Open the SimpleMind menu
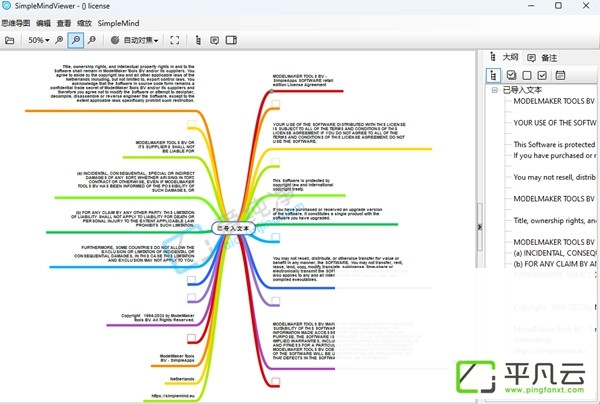 click(118, 23)
